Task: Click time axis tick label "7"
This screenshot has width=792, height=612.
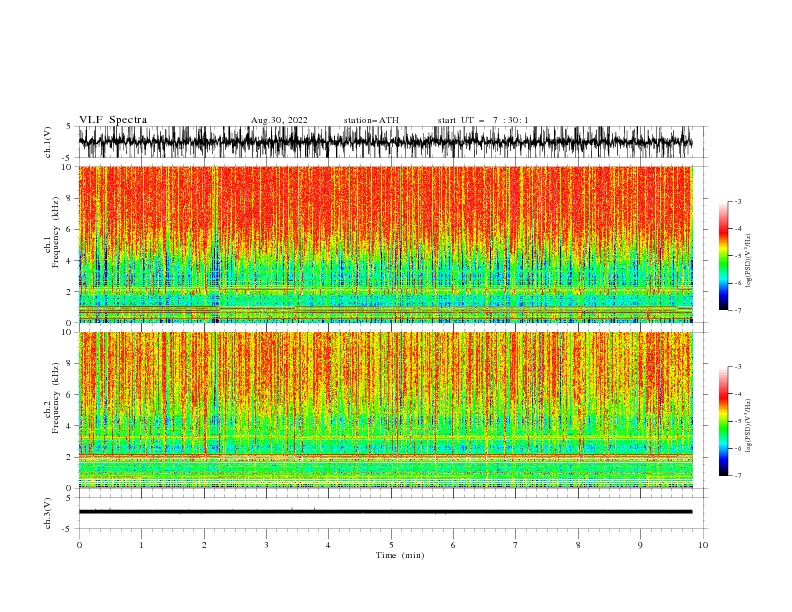Action: [x=516, y=545]
